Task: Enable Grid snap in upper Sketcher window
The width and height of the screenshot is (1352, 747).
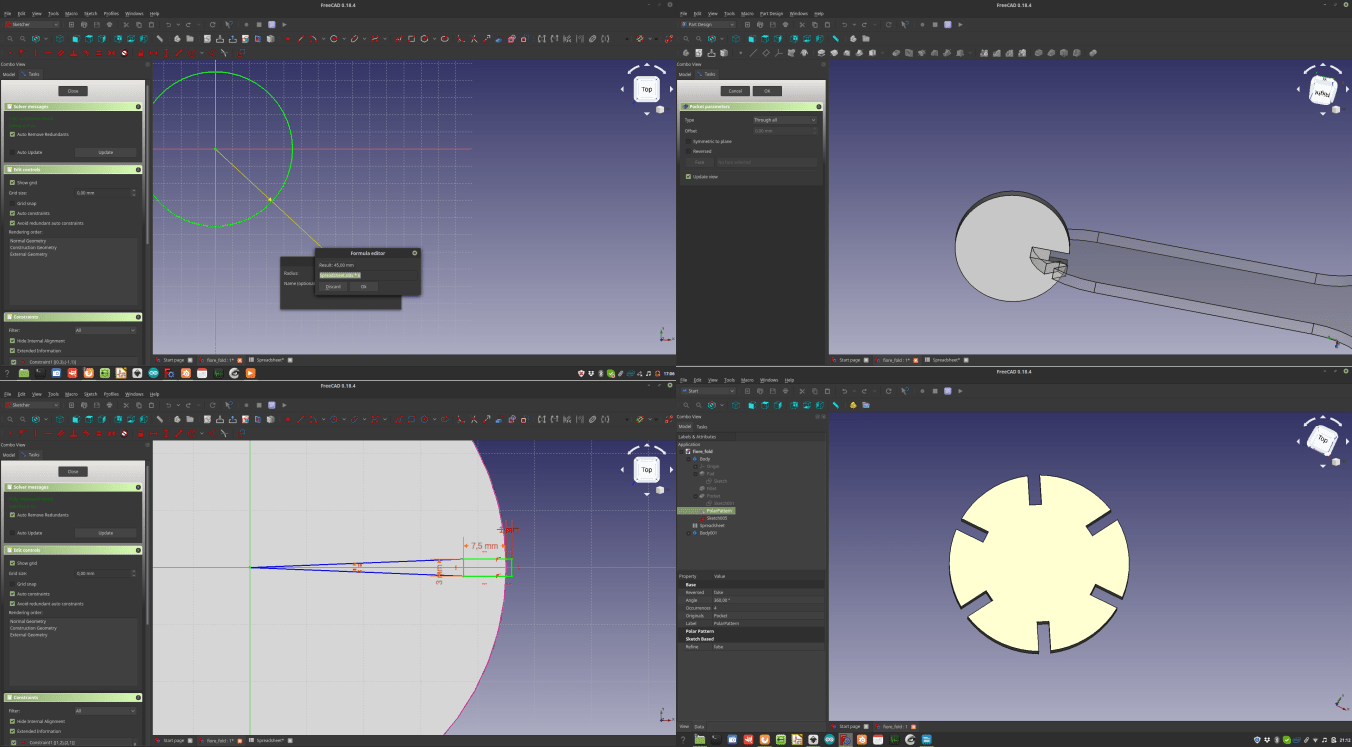Action: click(x=12, y=203)
